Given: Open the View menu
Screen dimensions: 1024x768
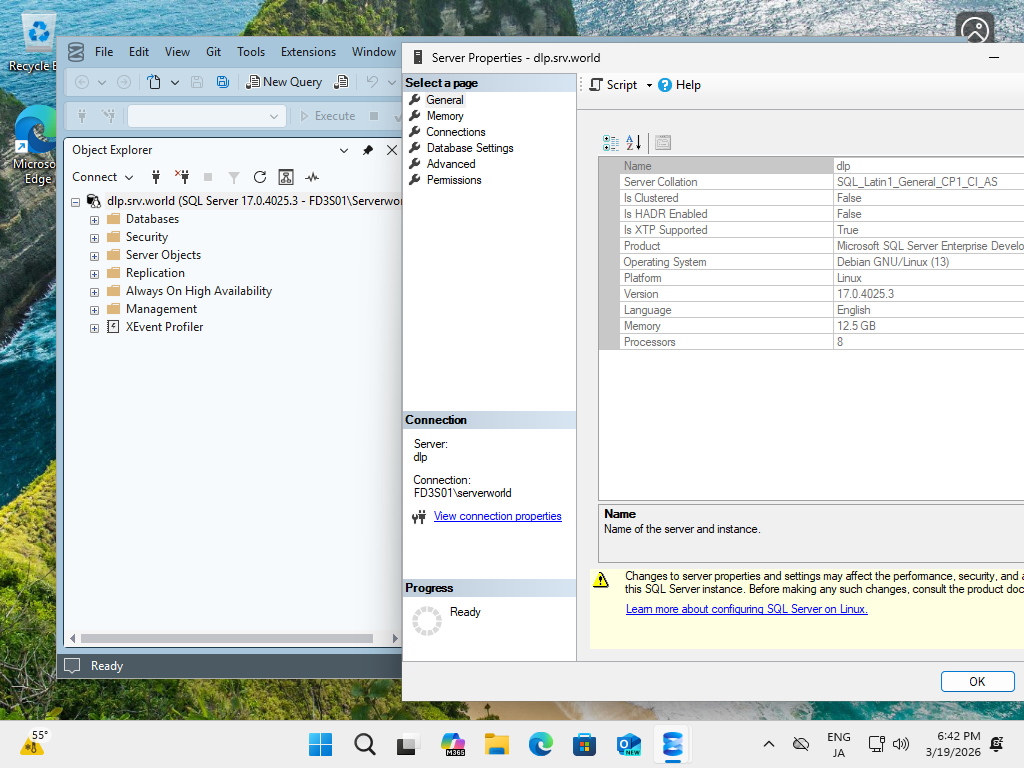Looking at the screenshot, I should click(x=177, y=52).
